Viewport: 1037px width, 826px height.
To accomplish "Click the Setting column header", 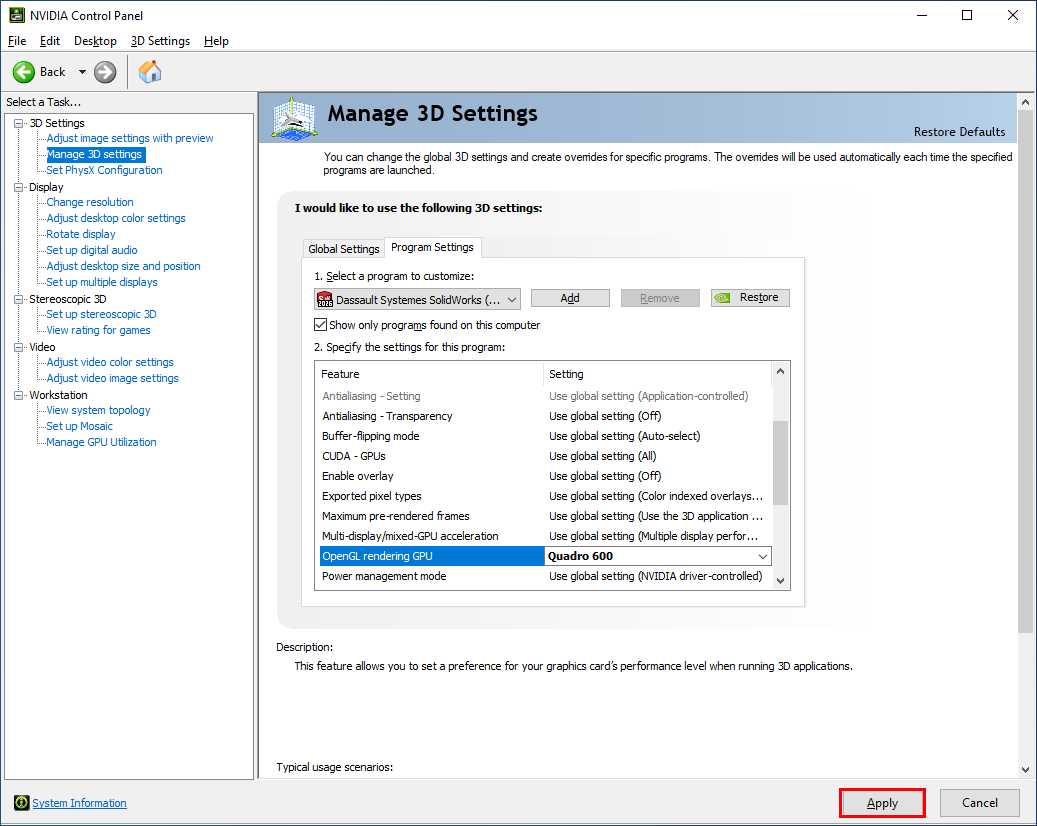I will [x=657, y=374].
